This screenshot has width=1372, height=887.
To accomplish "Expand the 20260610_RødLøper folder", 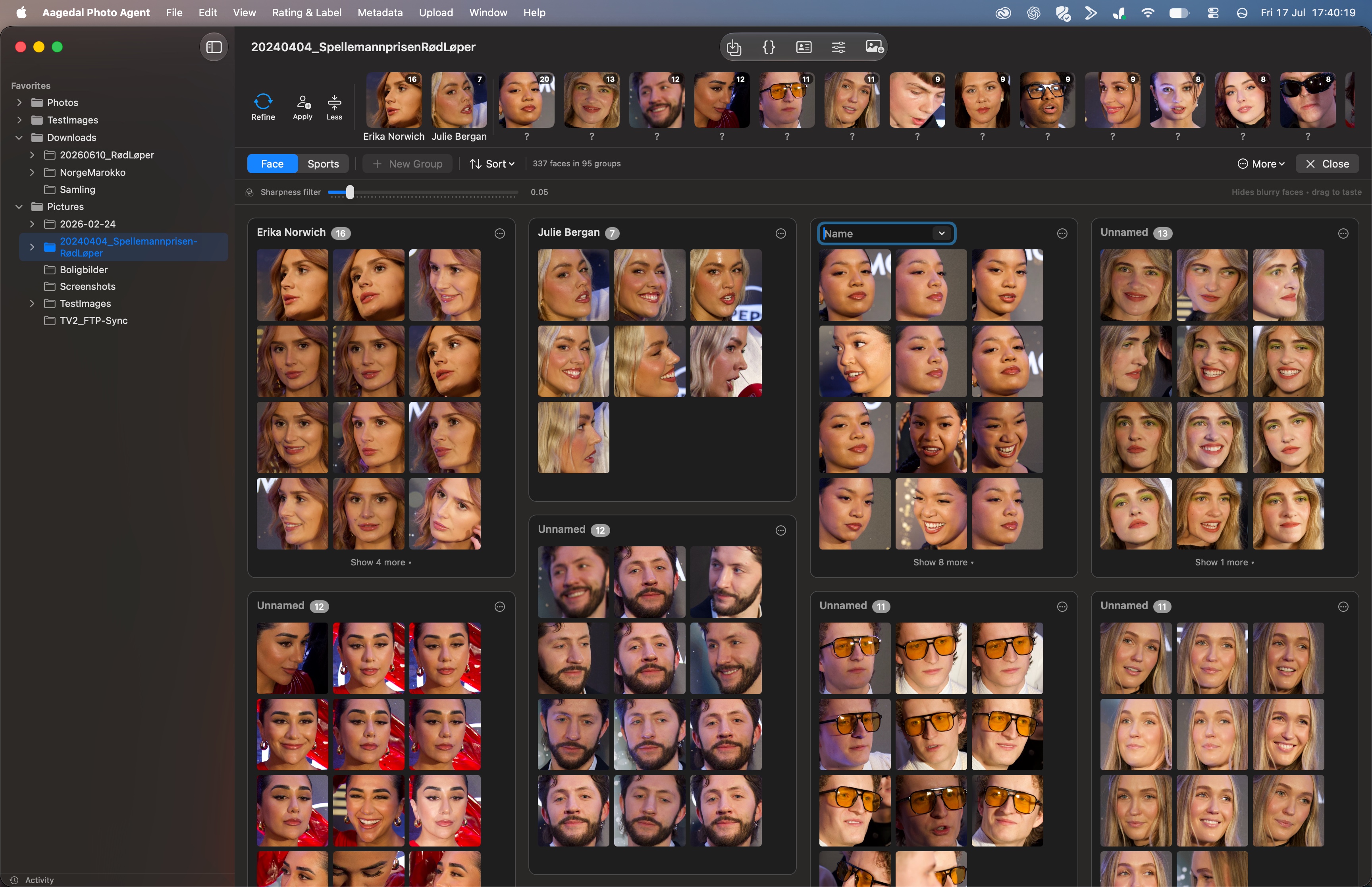I will tap(32, 155).
